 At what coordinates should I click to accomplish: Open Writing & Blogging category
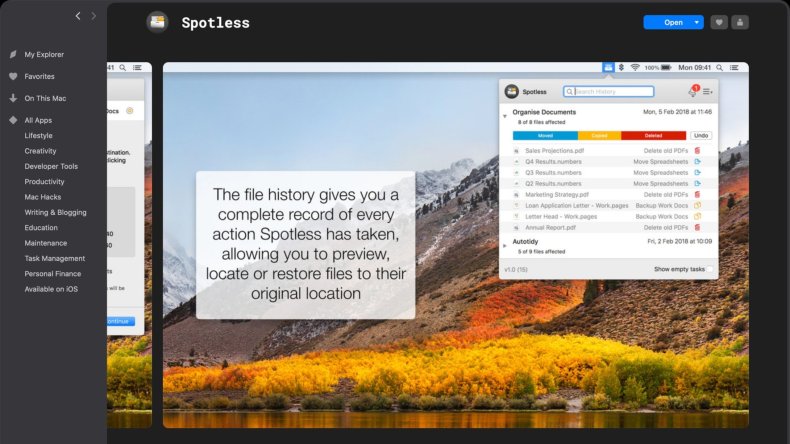(x=55, y=212)
